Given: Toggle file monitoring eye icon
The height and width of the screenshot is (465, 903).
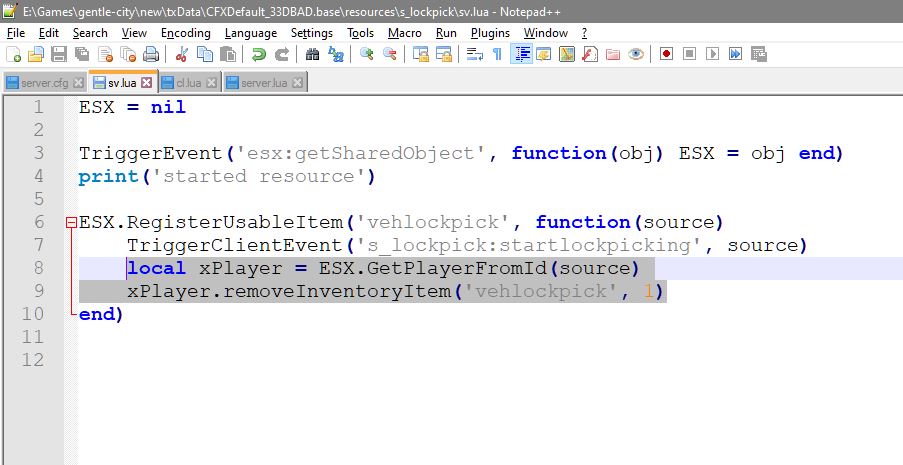Looking at the screenshot, I should click(x=636, y=55).
